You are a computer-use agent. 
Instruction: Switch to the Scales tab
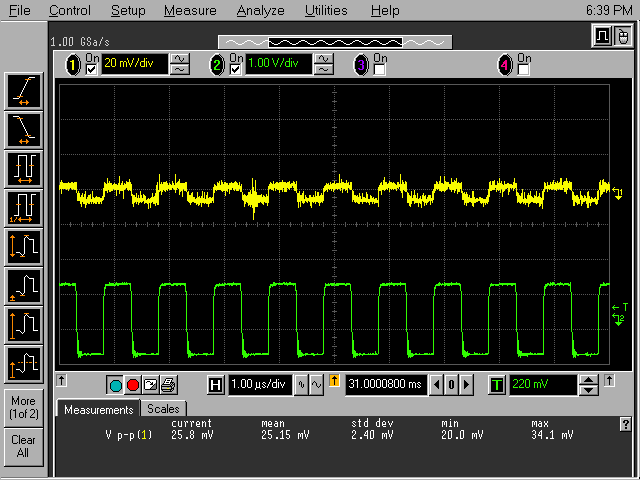[x=163, y=409]
